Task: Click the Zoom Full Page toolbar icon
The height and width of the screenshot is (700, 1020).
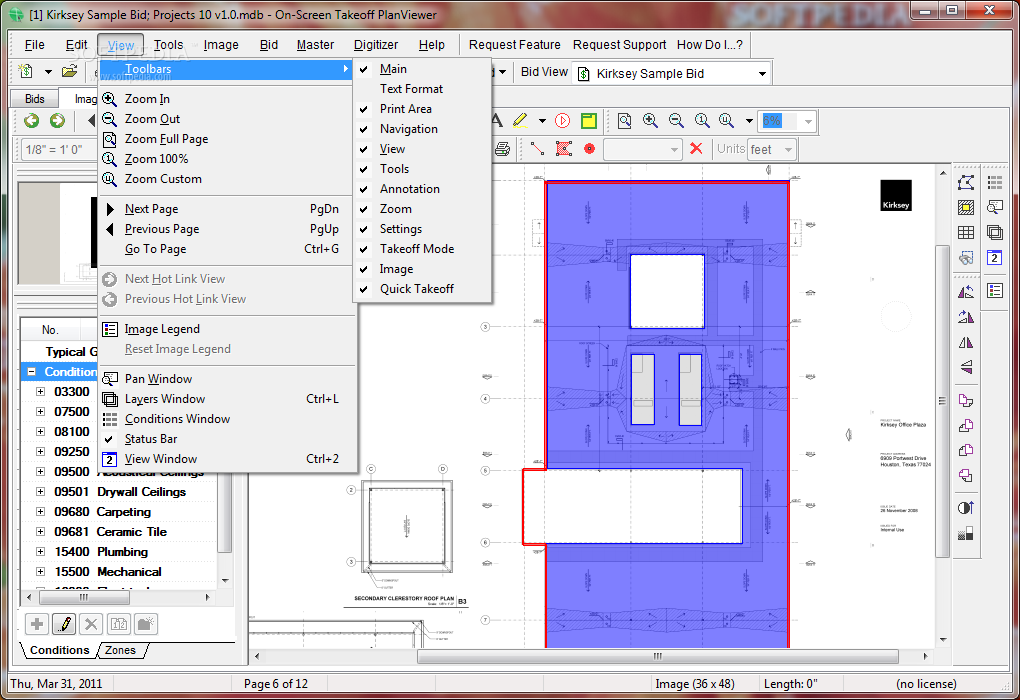Action: click(624, 120)
